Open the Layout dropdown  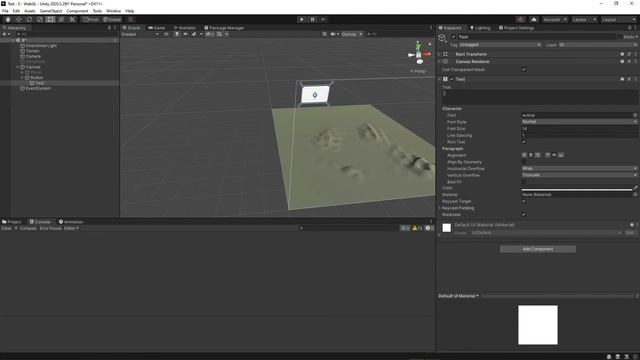point(618,19)
